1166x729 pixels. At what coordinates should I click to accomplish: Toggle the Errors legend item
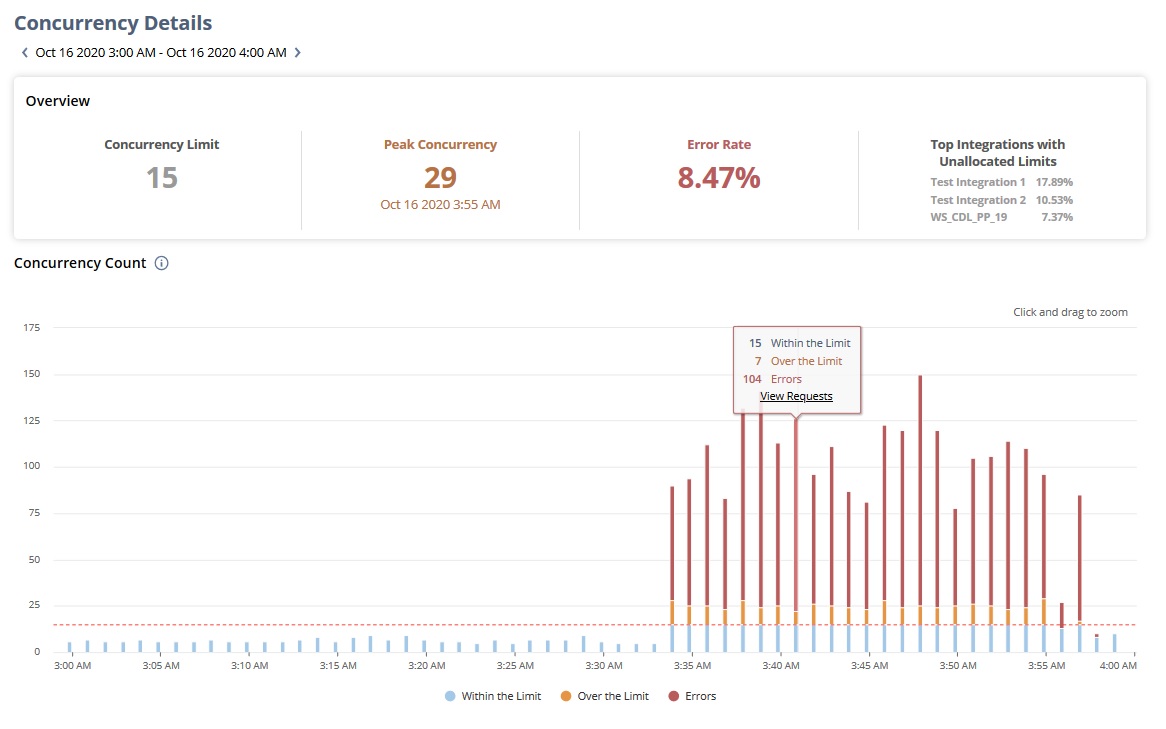pyautogui.click(x=692, y=696)
